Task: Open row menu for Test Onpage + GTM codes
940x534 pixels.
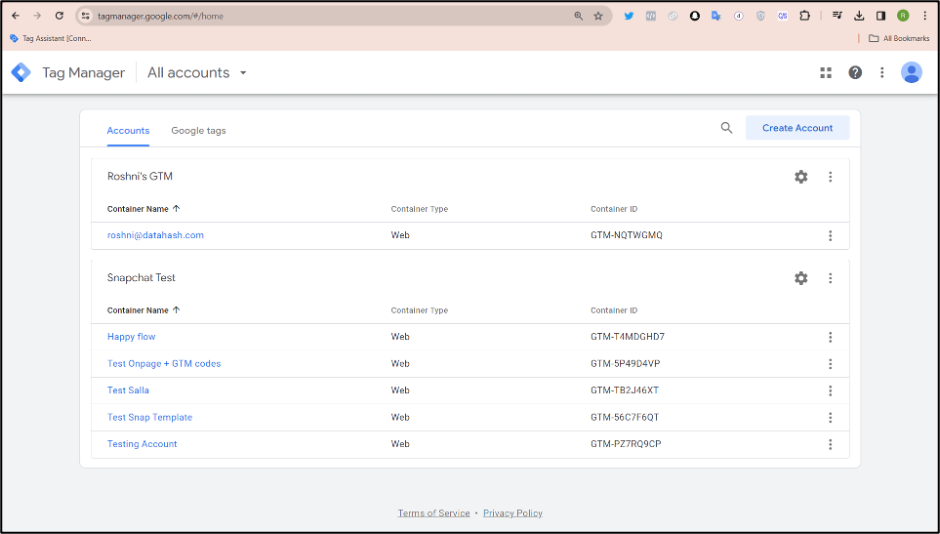Action: coord(830,364)
